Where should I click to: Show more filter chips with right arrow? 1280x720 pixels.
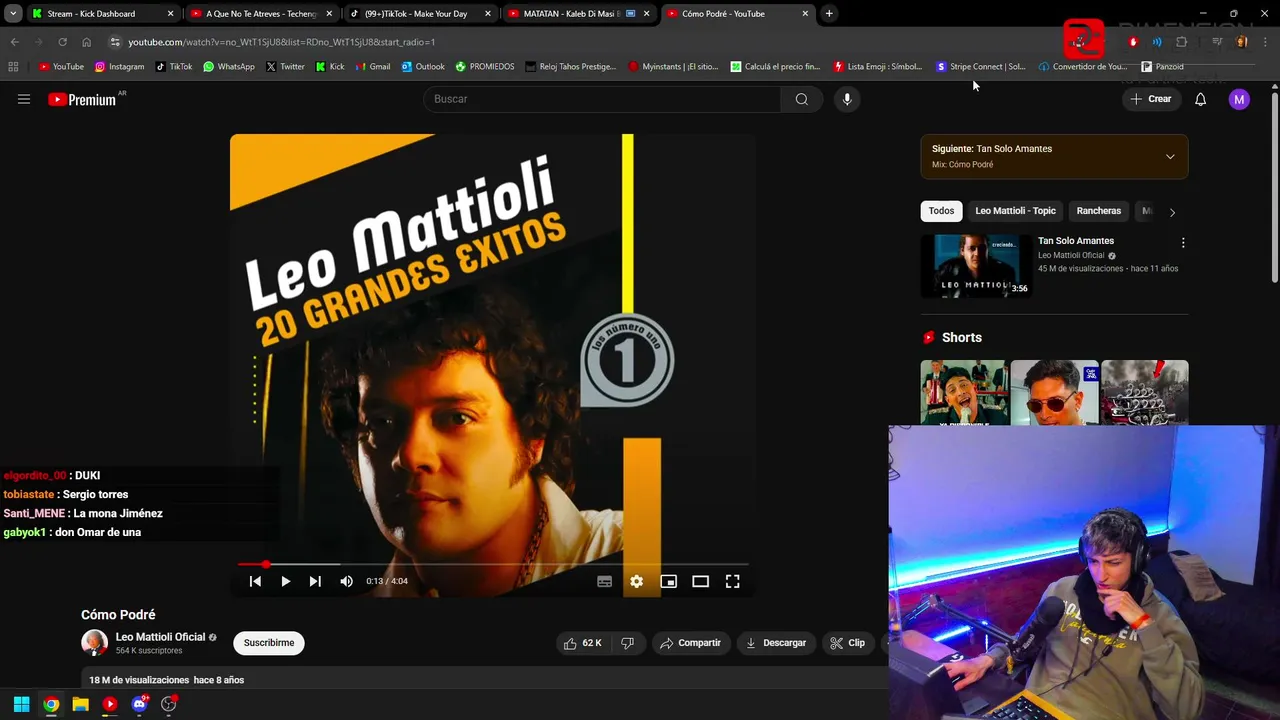tap(1172, 212)
